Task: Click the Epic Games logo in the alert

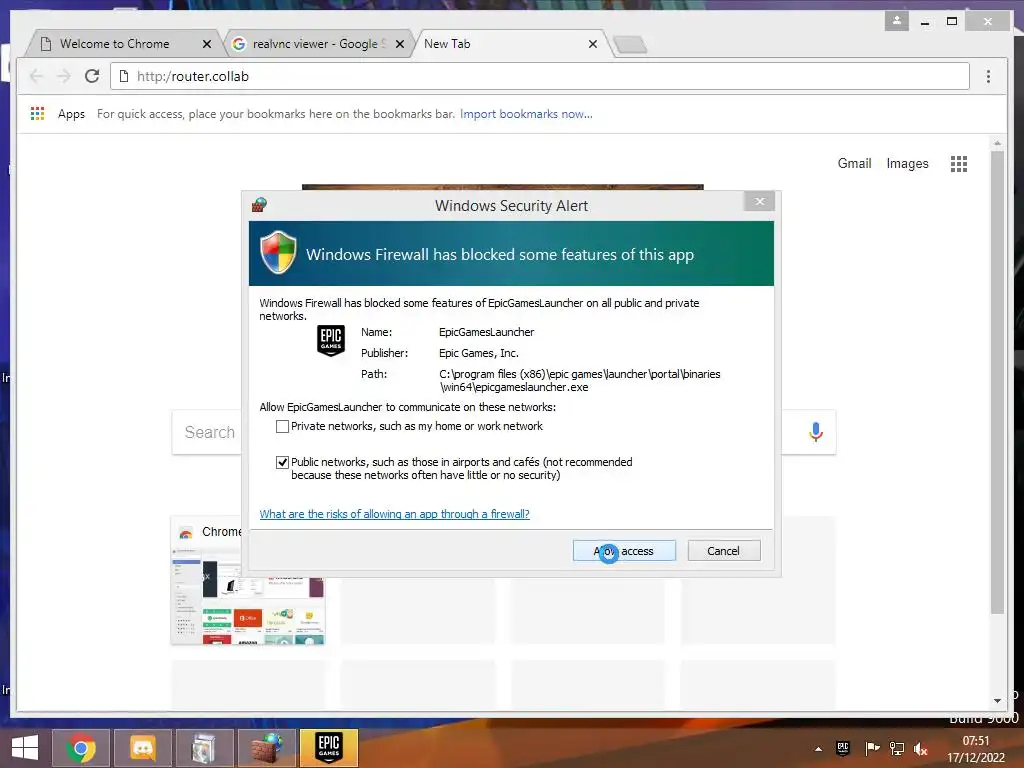Action: tap(330, 340)
